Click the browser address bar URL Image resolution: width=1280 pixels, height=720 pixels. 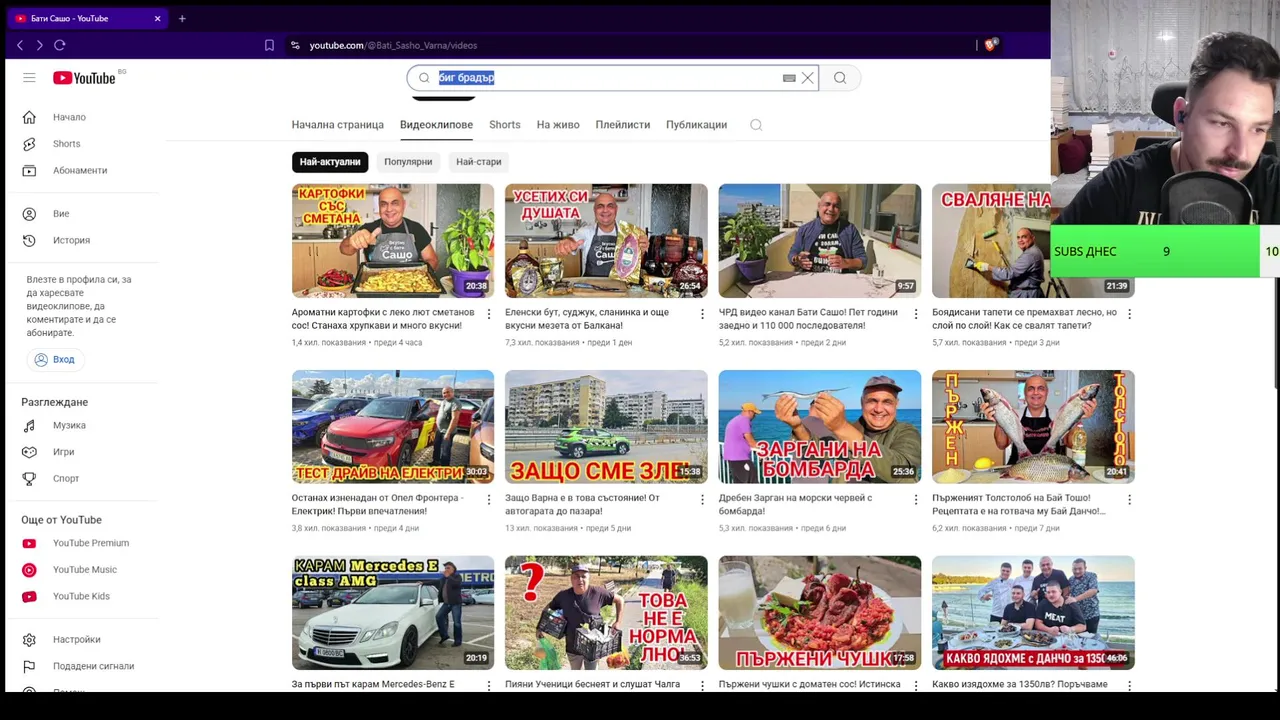(393, 45)
